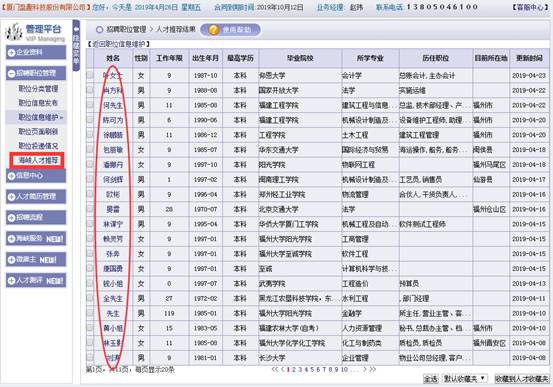Click the 出生年月 column header
The image size is (553, 387).
[x=205, y=58]
